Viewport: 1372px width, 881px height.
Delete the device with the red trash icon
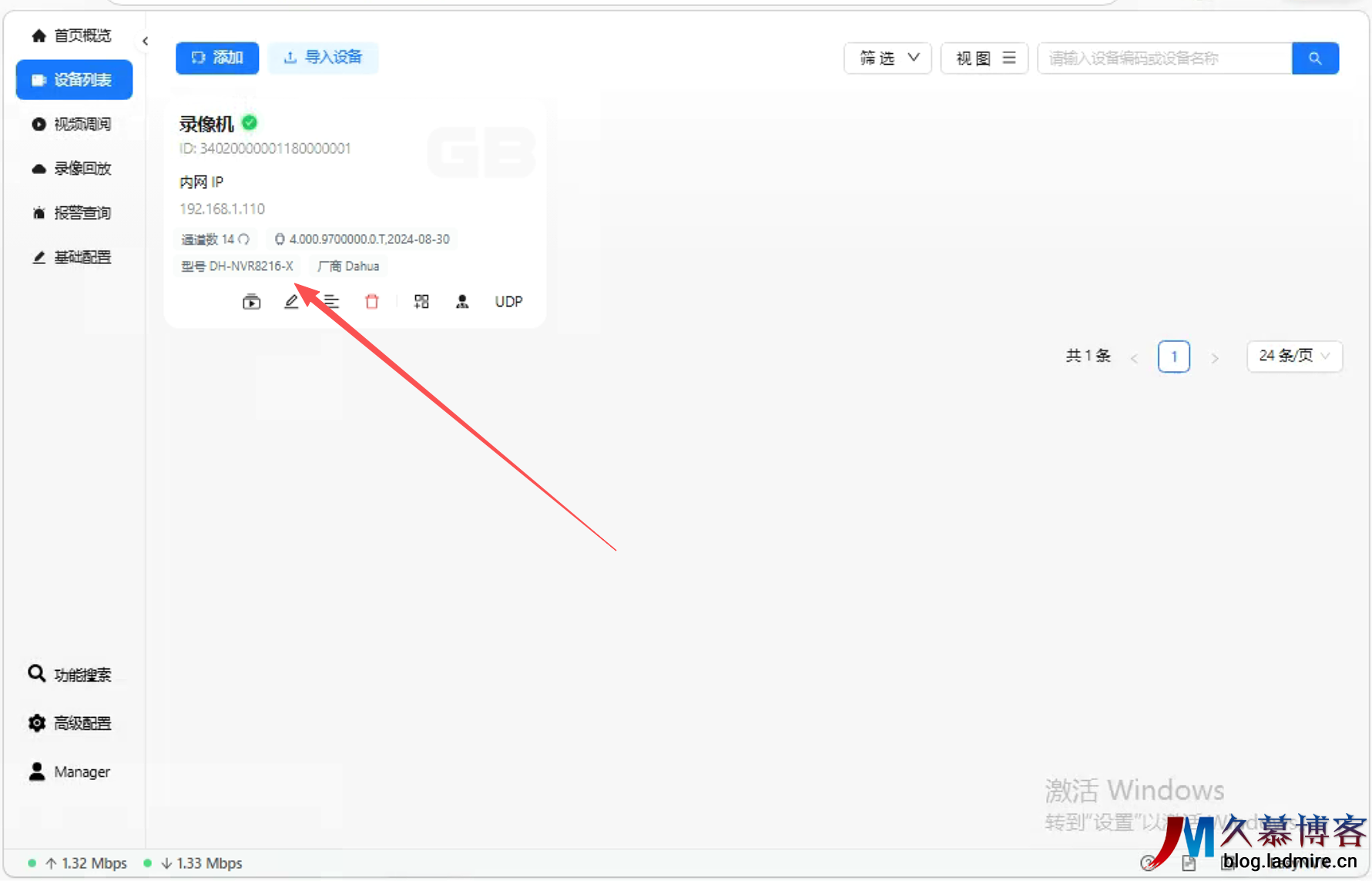click(x=372, y=302)
